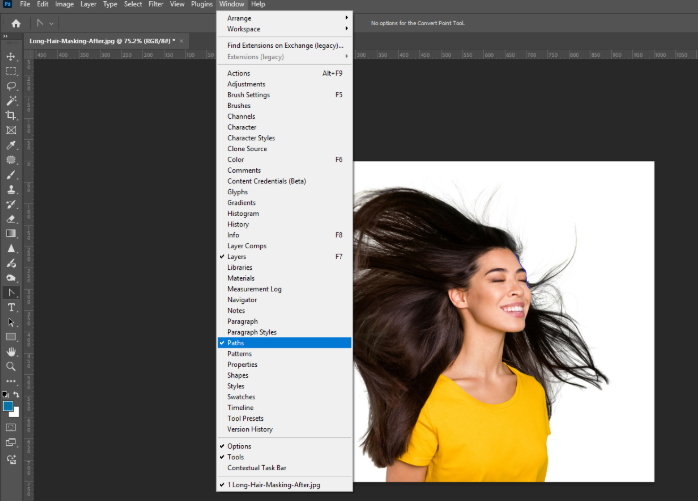The width and height of the screenshot is (698, 502).
Task: Open the Layer menu
Action: (88, 4)
